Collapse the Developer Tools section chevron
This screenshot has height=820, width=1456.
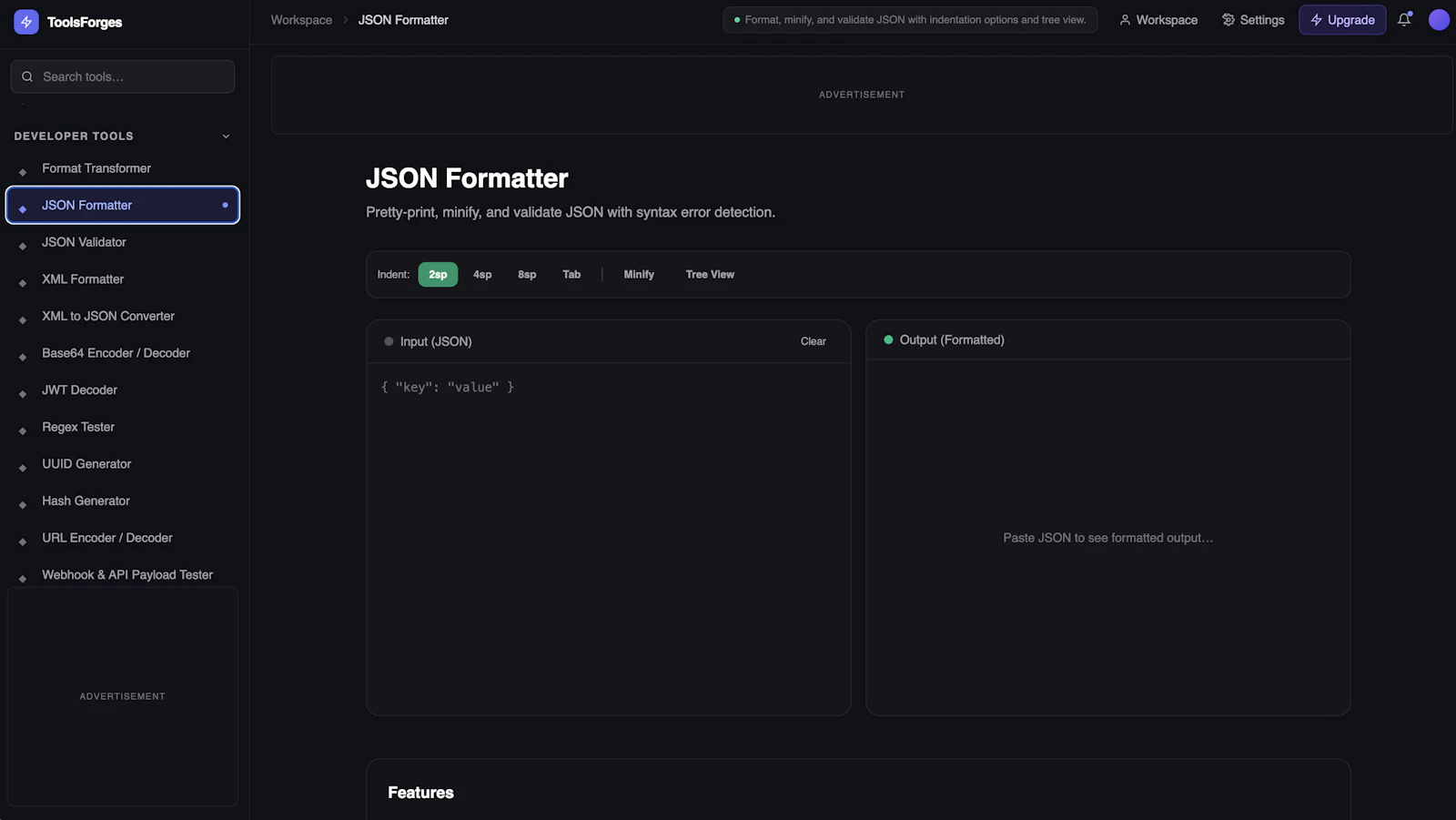226,137
